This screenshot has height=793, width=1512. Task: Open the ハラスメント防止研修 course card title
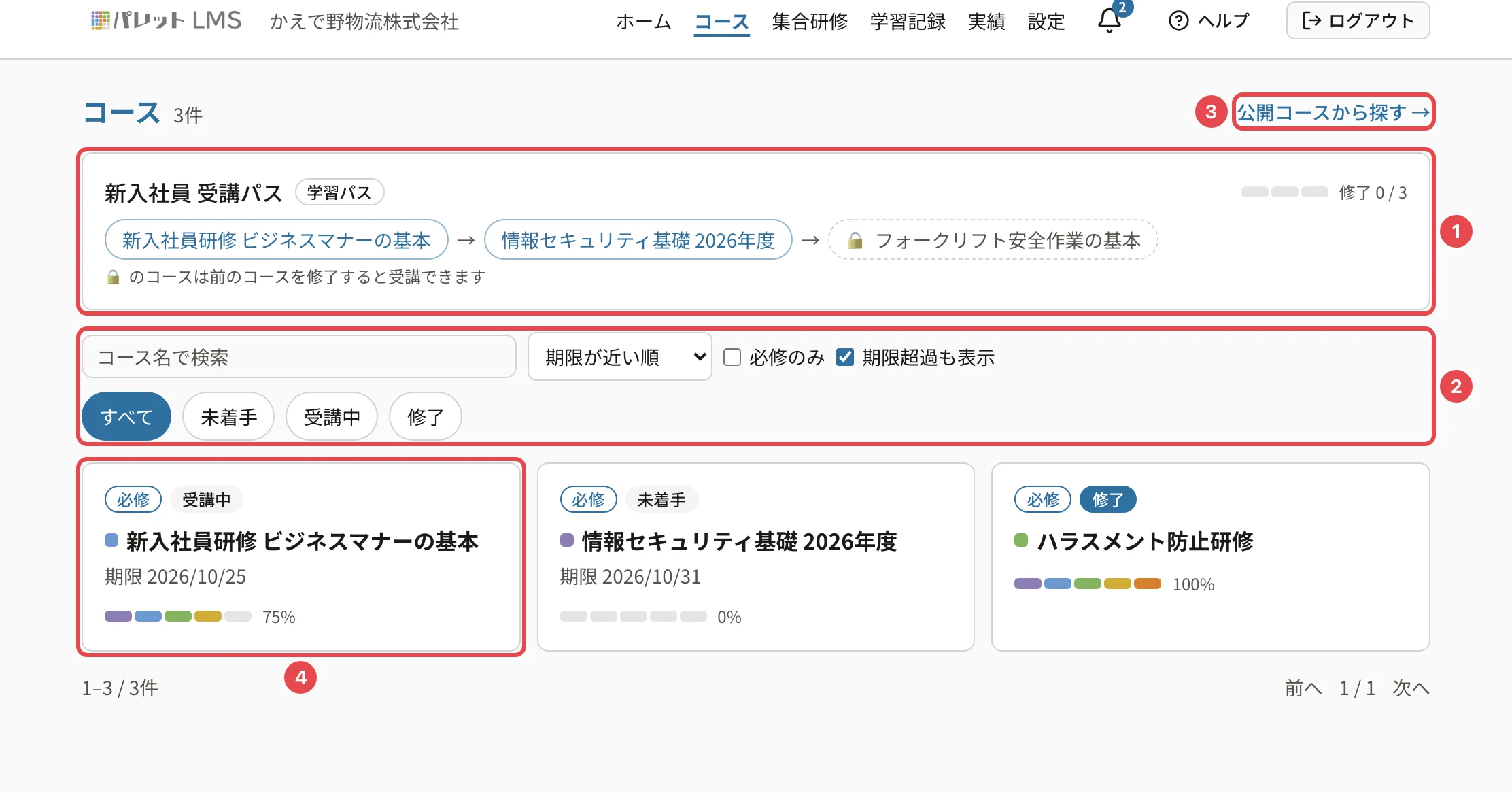click(1146, 541)
